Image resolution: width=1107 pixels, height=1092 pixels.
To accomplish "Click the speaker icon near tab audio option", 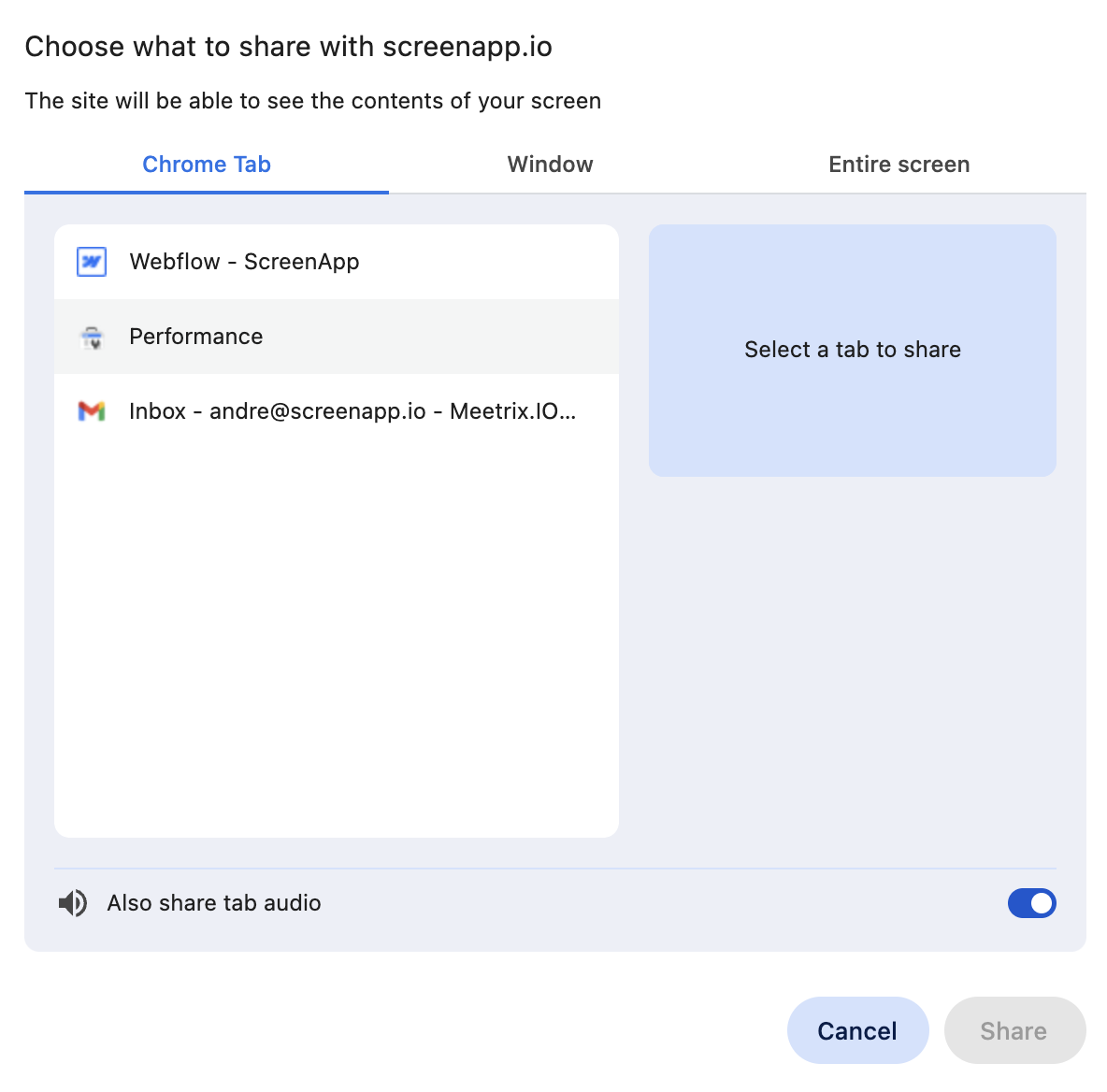I will 73,903.
